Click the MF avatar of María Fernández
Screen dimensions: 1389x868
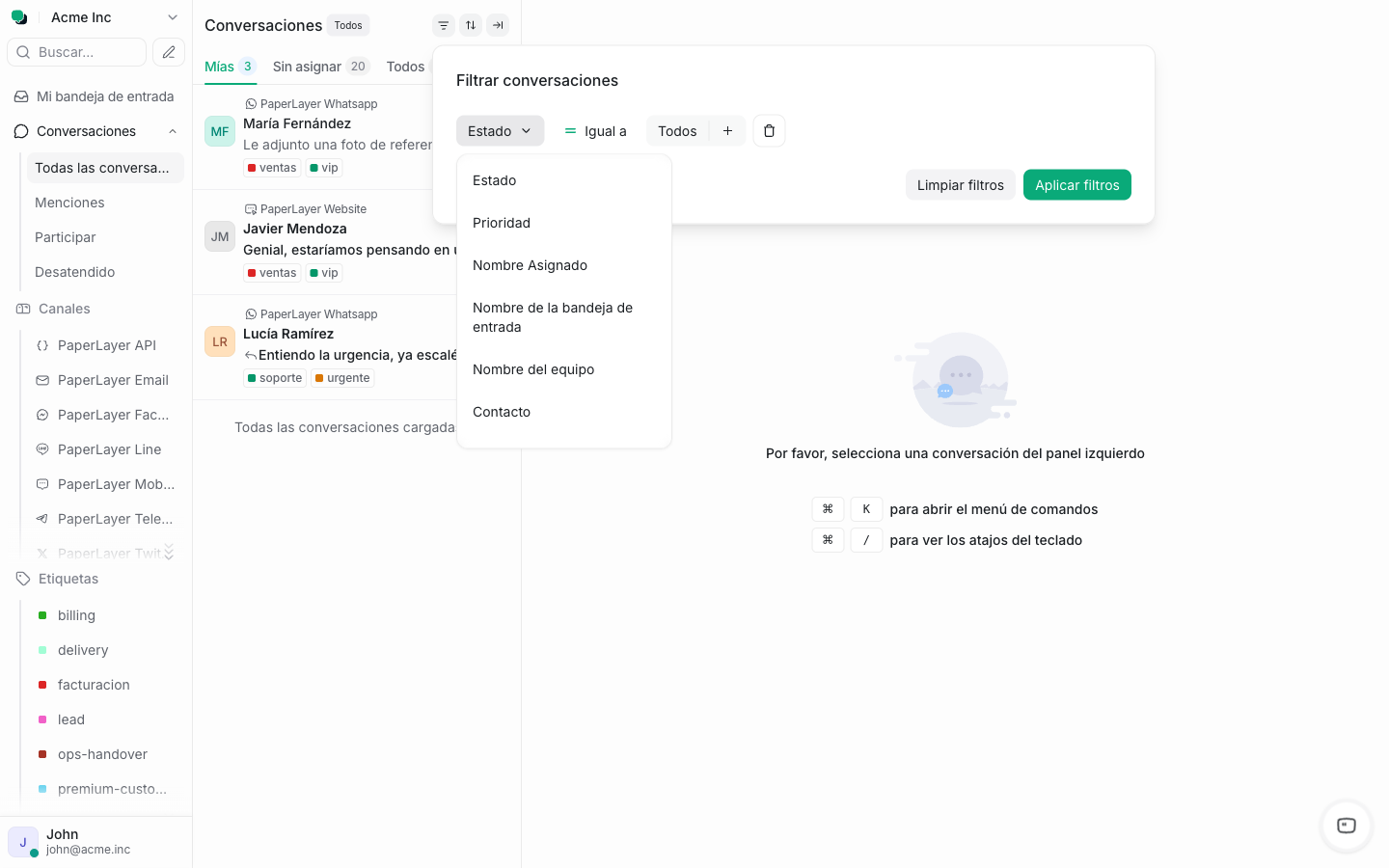tap(220, 131)
